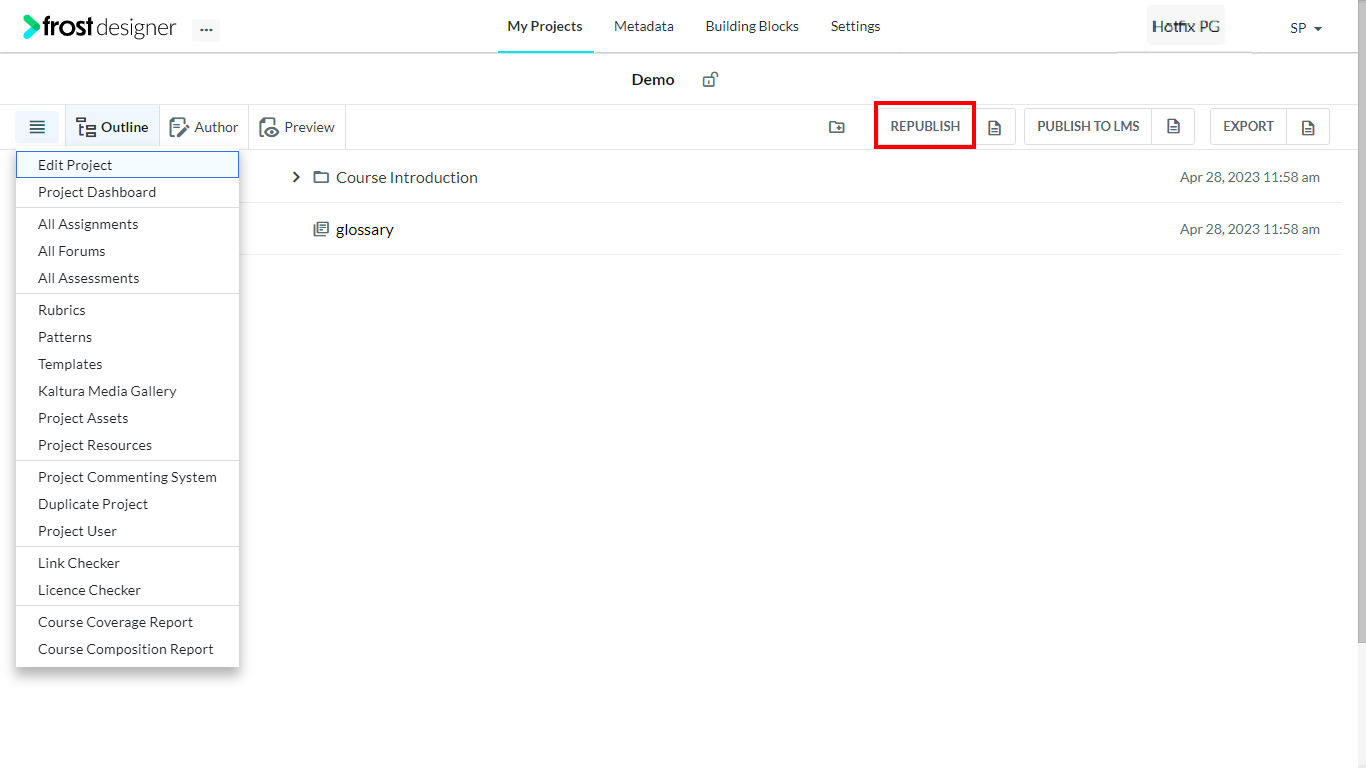Switch to the My Projects tab
This screenshot has height=768, width=1366.
(x=545, y=27)
